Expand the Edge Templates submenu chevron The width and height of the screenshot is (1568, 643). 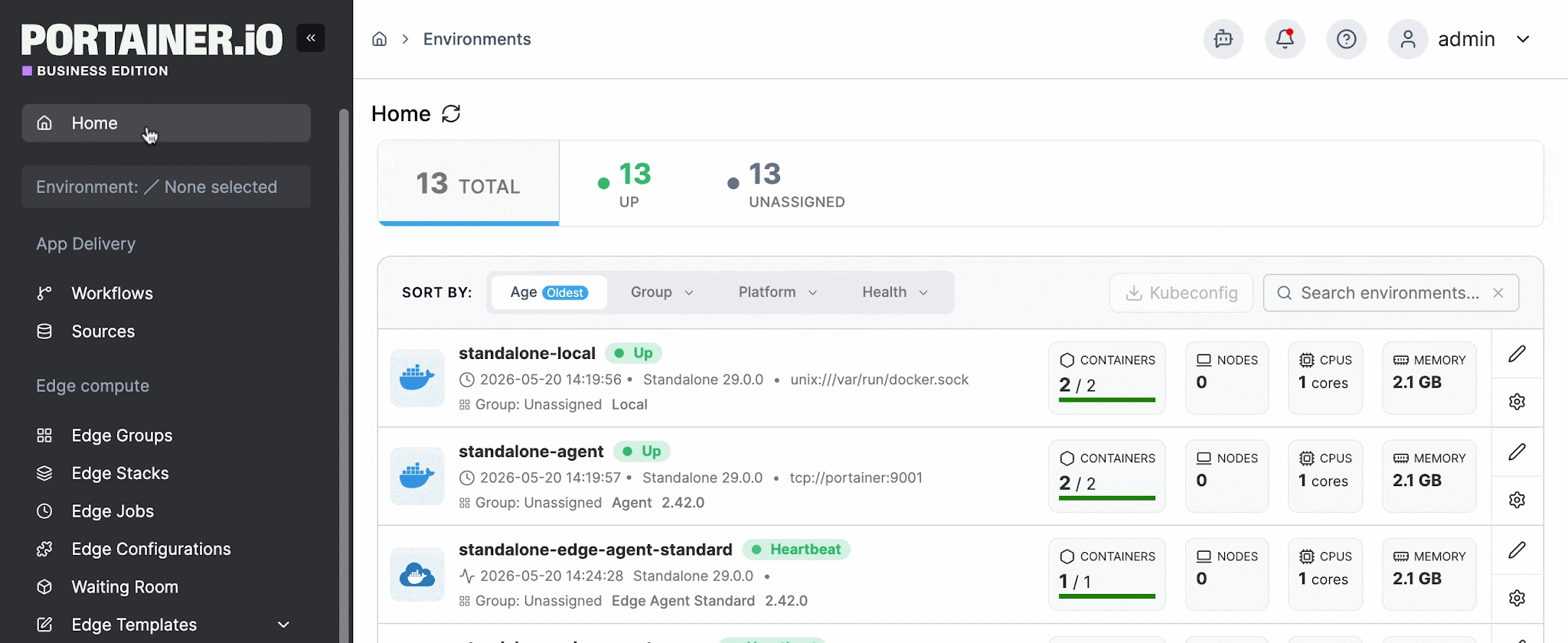[283, 625]
